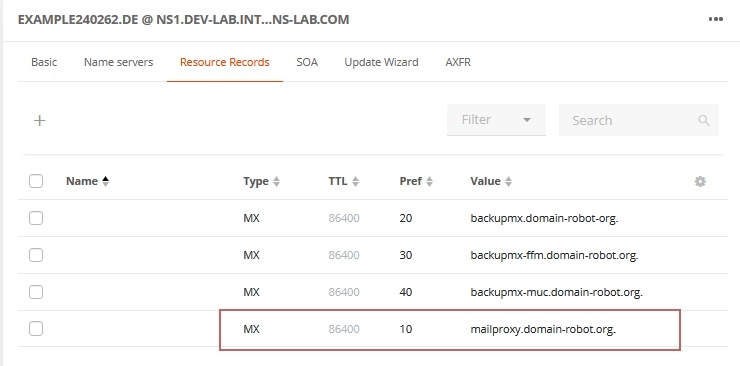
Task: Click Pref value 10
Action: tap(405, 329)
